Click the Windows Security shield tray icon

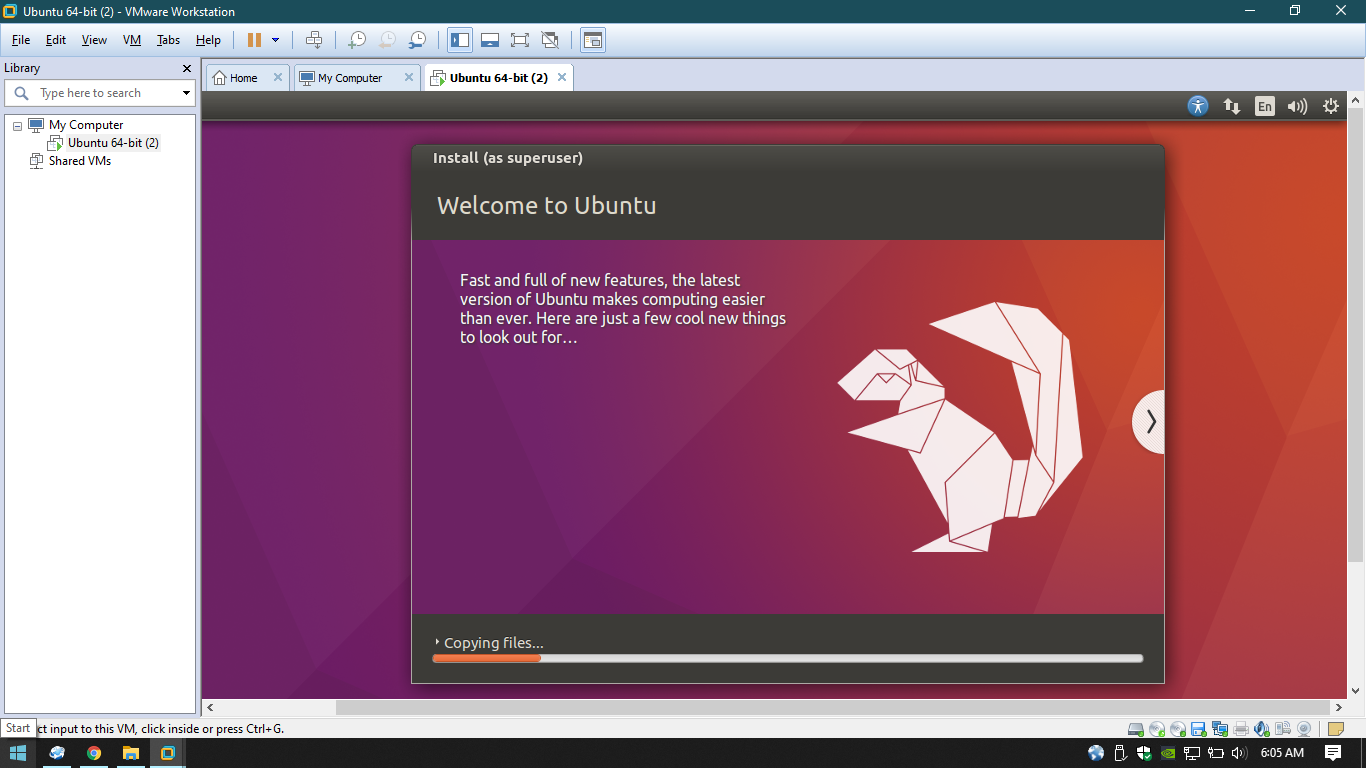click(x=1144, y=752)
